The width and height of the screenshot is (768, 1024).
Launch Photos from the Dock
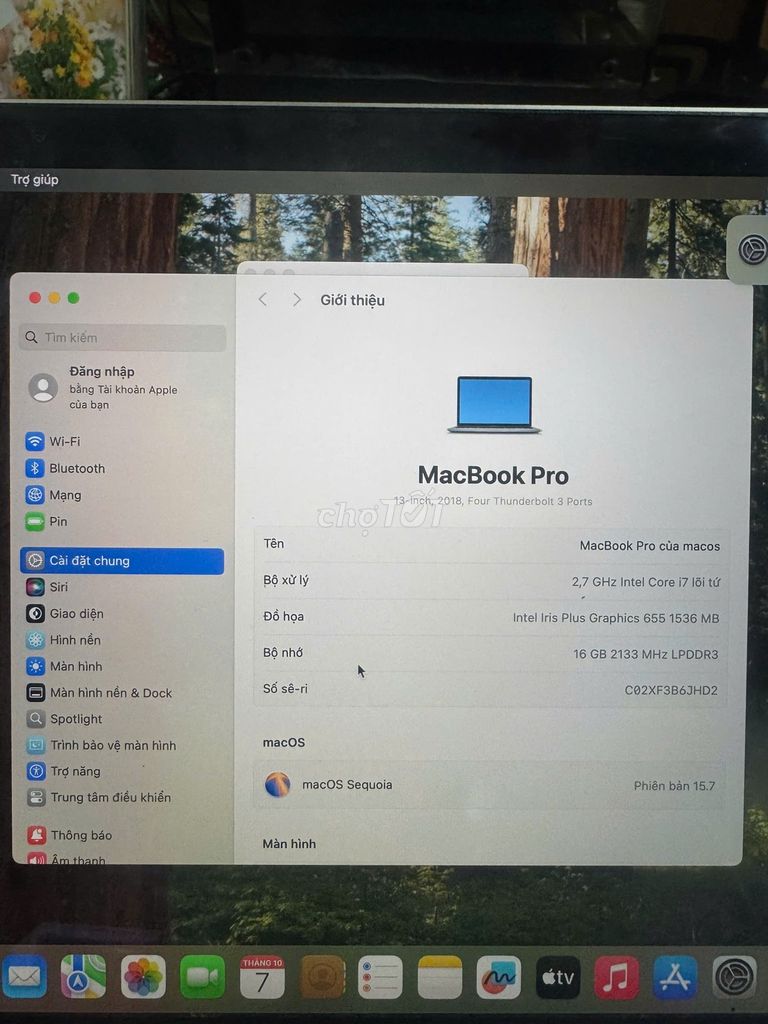coord(143,977)
